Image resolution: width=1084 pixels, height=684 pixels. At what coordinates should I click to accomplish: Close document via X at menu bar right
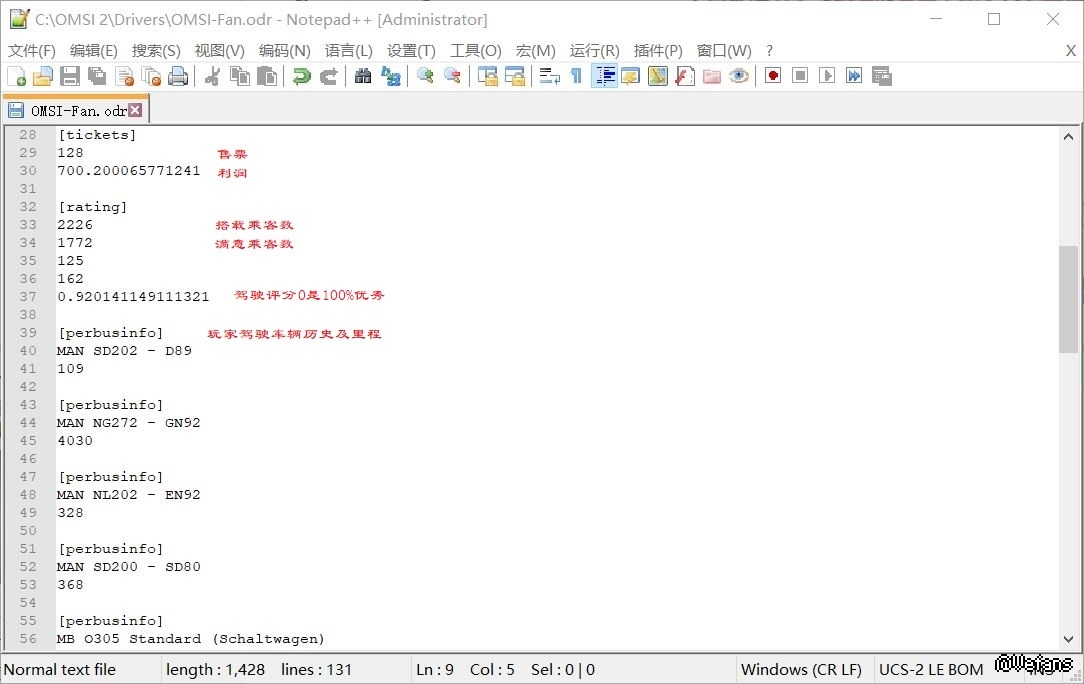pyautogui.click(x=1070, y=50)
